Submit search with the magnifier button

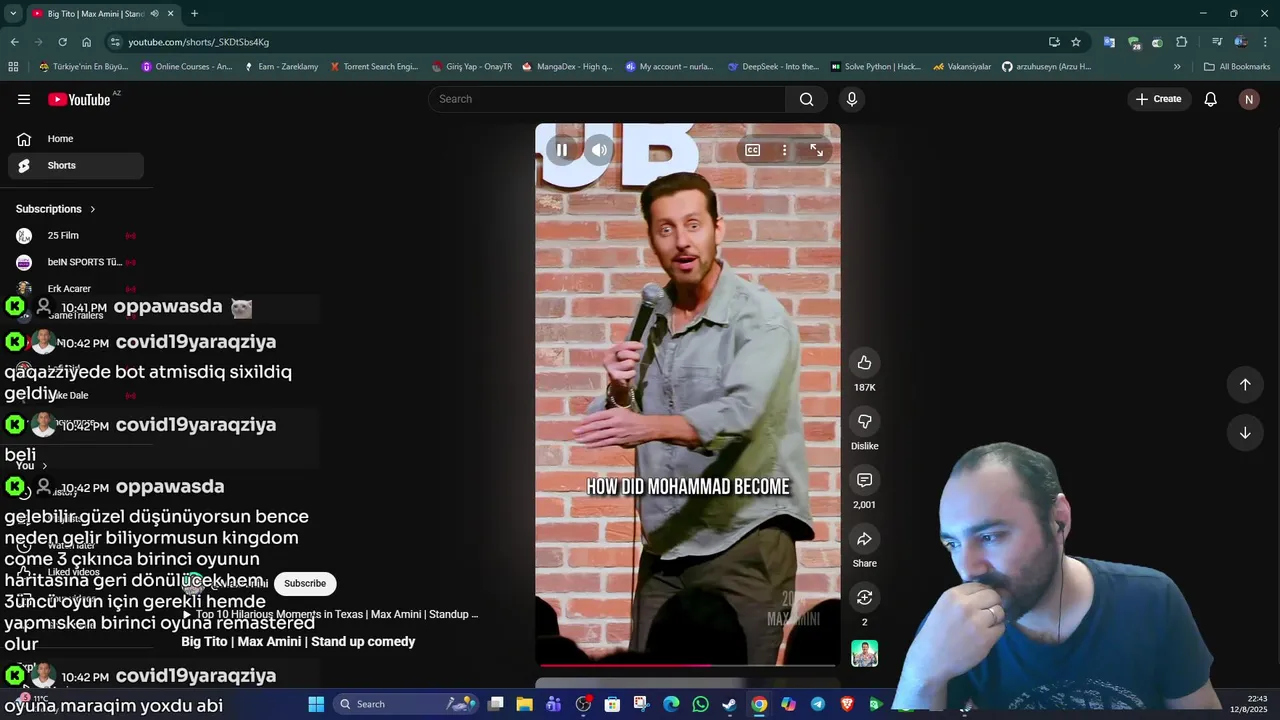coord(806,99)
